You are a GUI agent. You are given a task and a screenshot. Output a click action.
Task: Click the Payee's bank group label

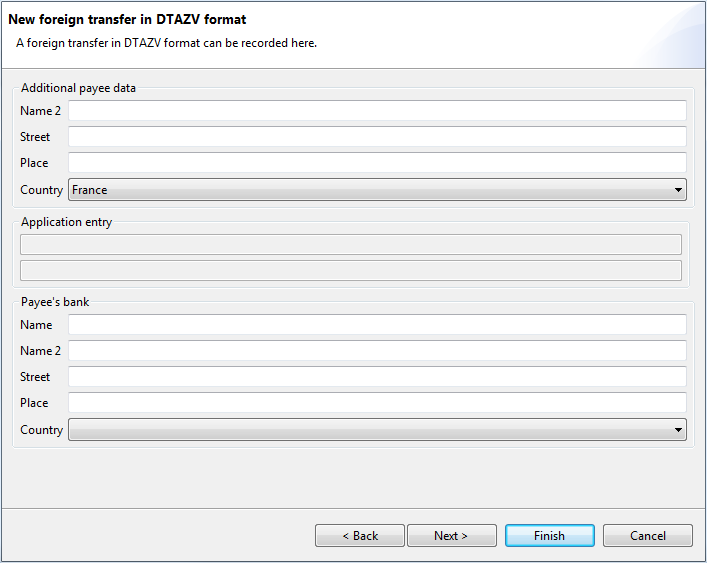tap(55, 302)
